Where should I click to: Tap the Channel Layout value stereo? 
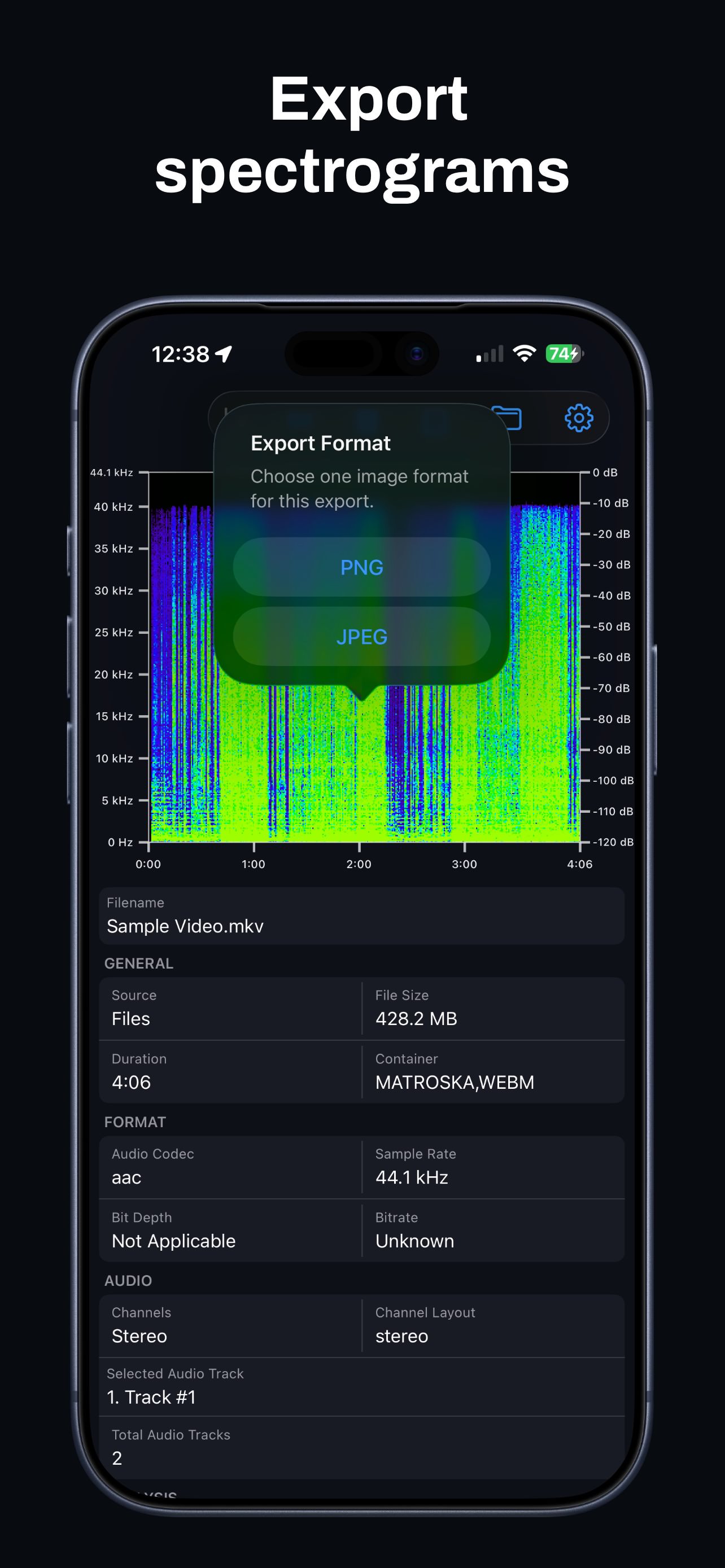[402, 1335]
